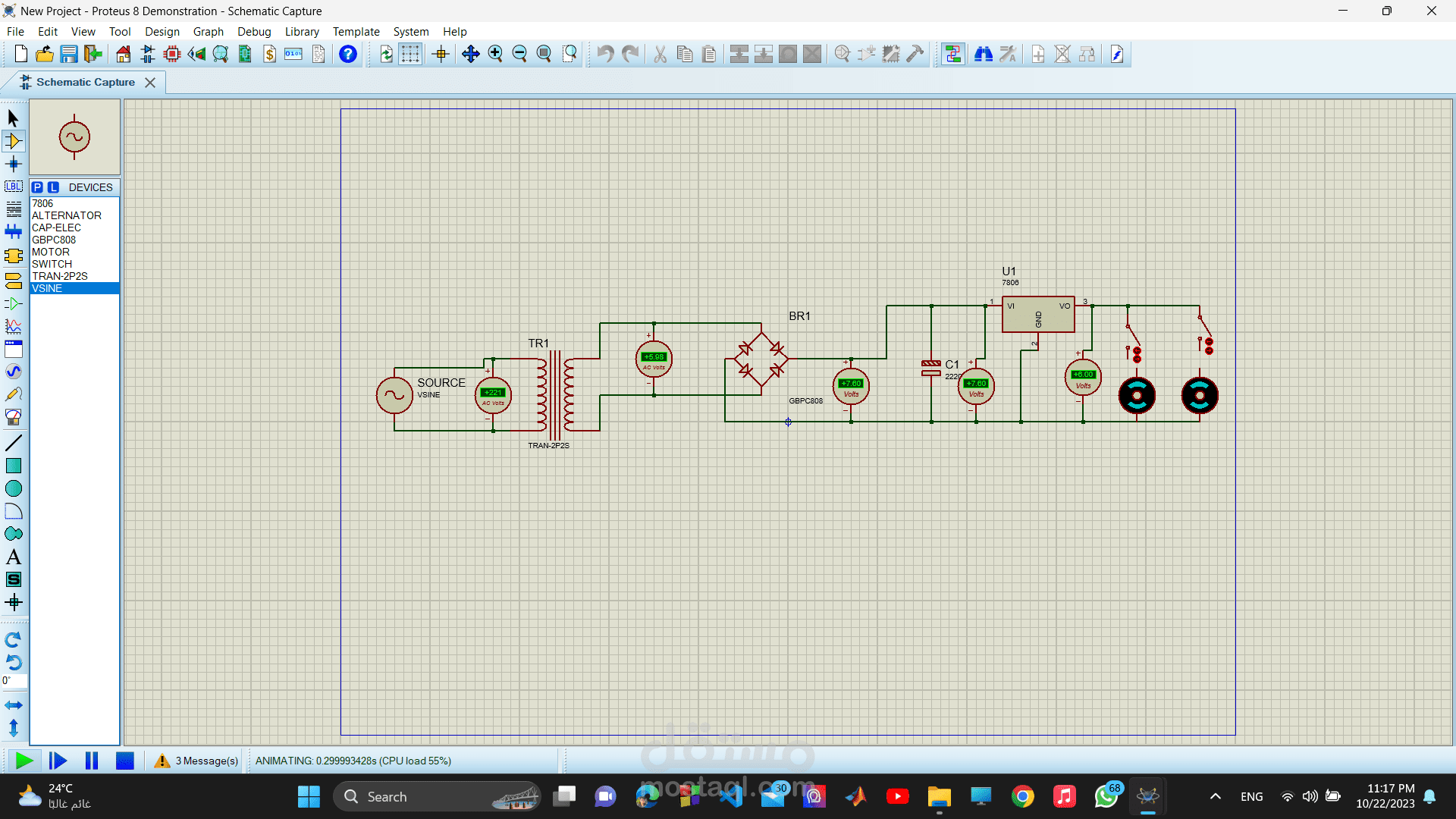Open Proteus Help via question mark icon
Viewport: 1456px width, 819px height.
pyautogui.click(x=347, y=54)
